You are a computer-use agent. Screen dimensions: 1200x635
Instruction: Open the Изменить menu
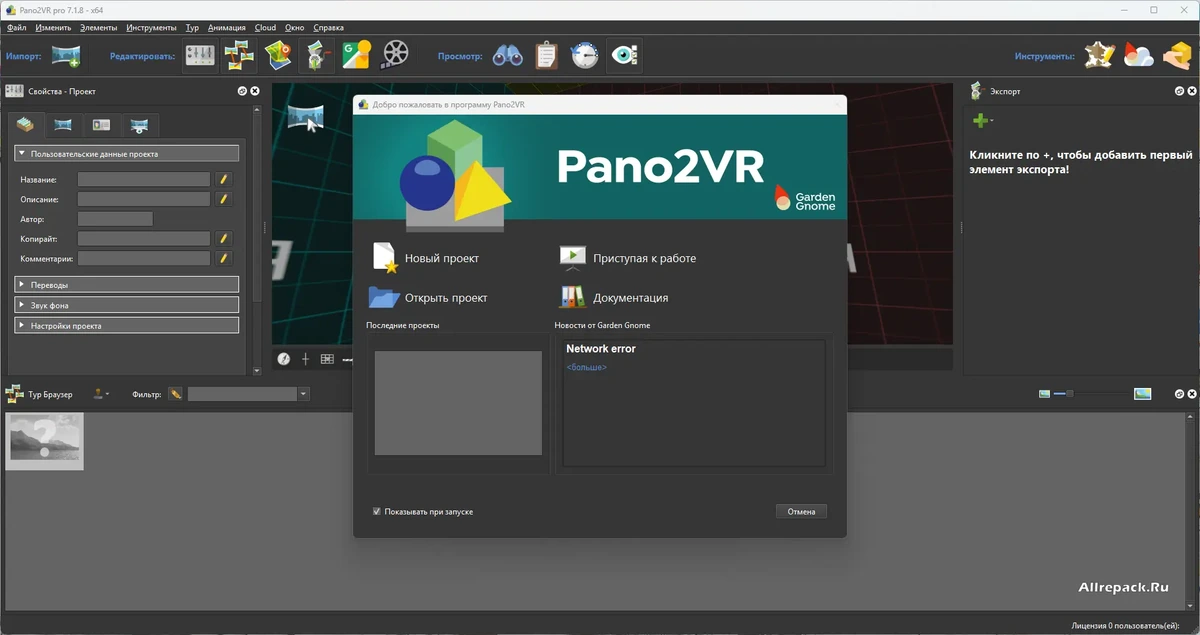tap(53, 28)
